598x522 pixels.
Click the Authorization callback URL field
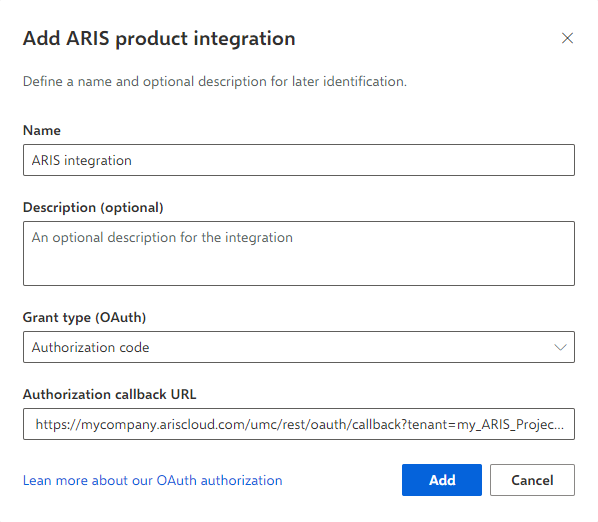[299, 424]
